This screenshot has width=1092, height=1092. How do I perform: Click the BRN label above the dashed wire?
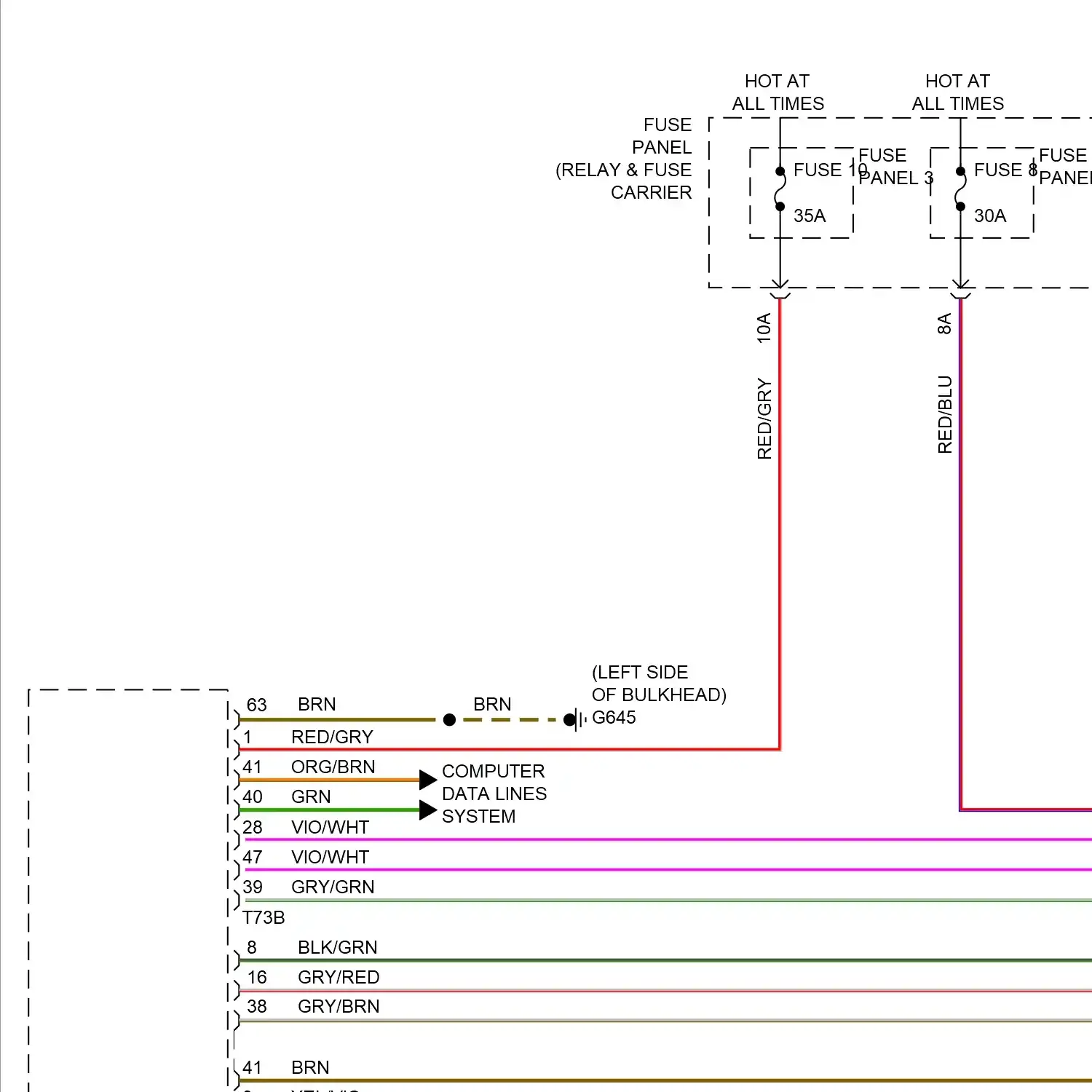pyautogui.click(x=492, y=705)
